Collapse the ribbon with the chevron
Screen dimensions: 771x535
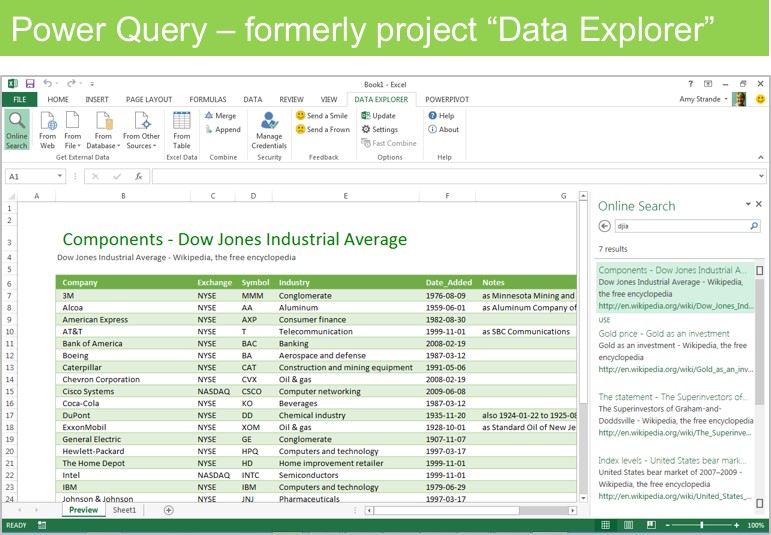761,157
